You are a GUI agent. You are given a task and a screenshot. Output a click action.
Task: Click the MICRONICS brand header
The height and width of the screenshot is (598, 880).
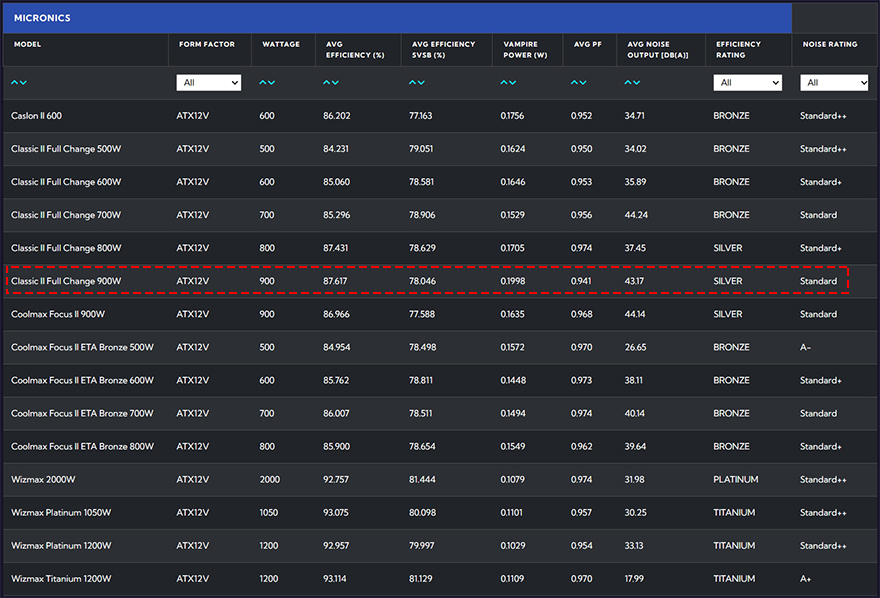[x=42, y=18]
